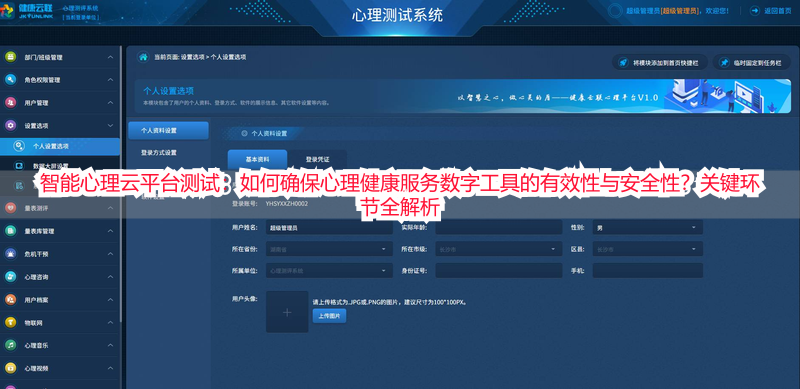Image resolution: width=800 pixels, height=389 pixels.
Task: Click the 危机干预 alarm icon
Action: point(10,254)
